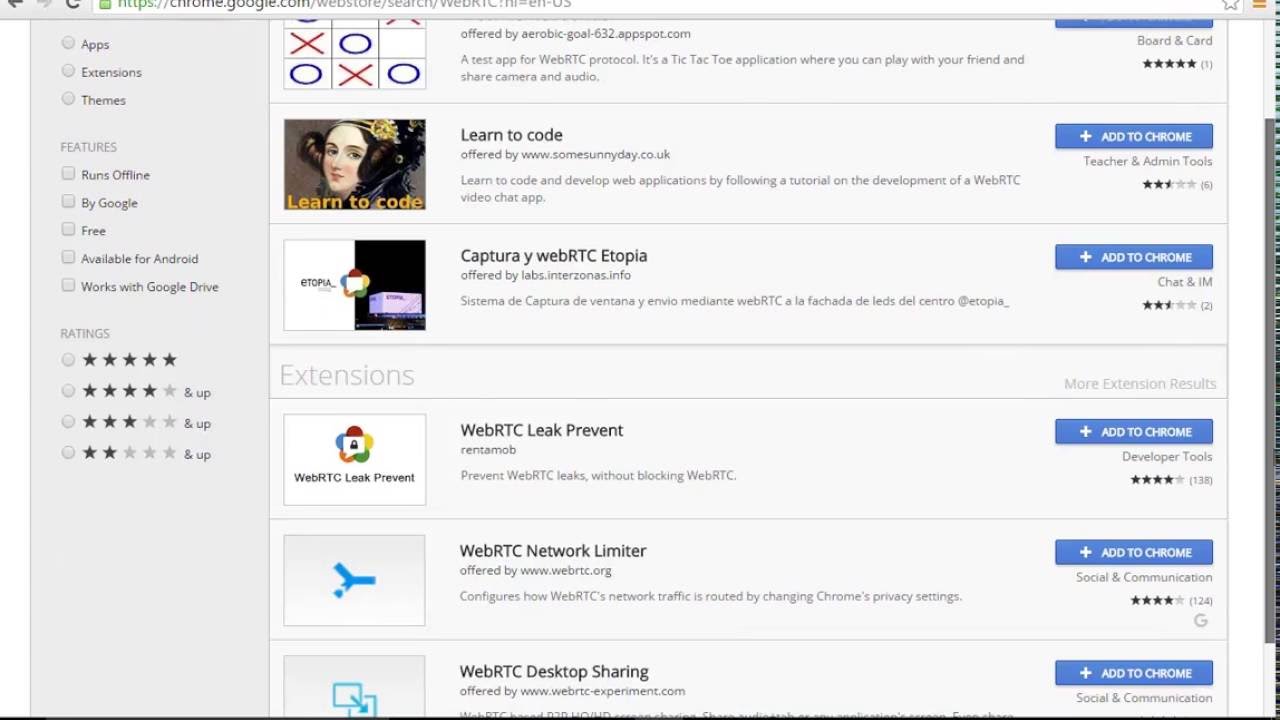Select 3 stars & up rating filter
Screen dimensions: 1280x720
coord(68,422)
